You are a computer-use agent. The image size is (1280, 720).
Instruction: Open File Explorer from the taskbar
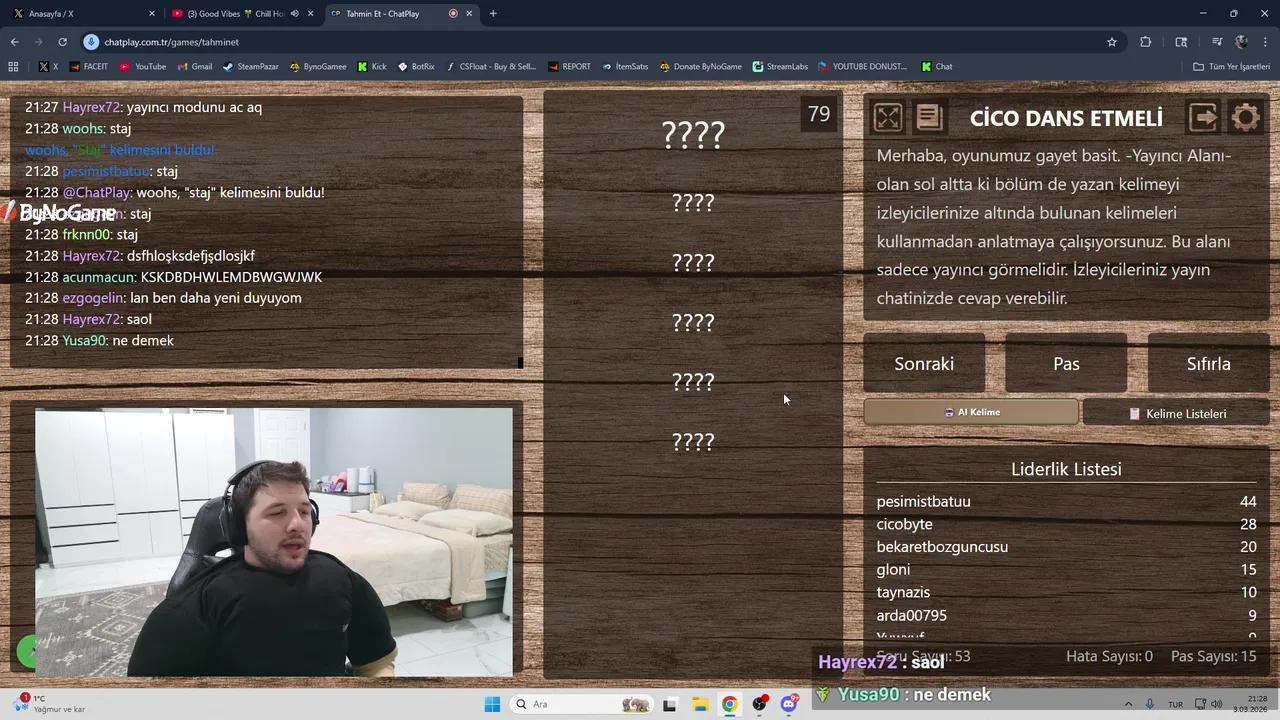pos(699,705)
